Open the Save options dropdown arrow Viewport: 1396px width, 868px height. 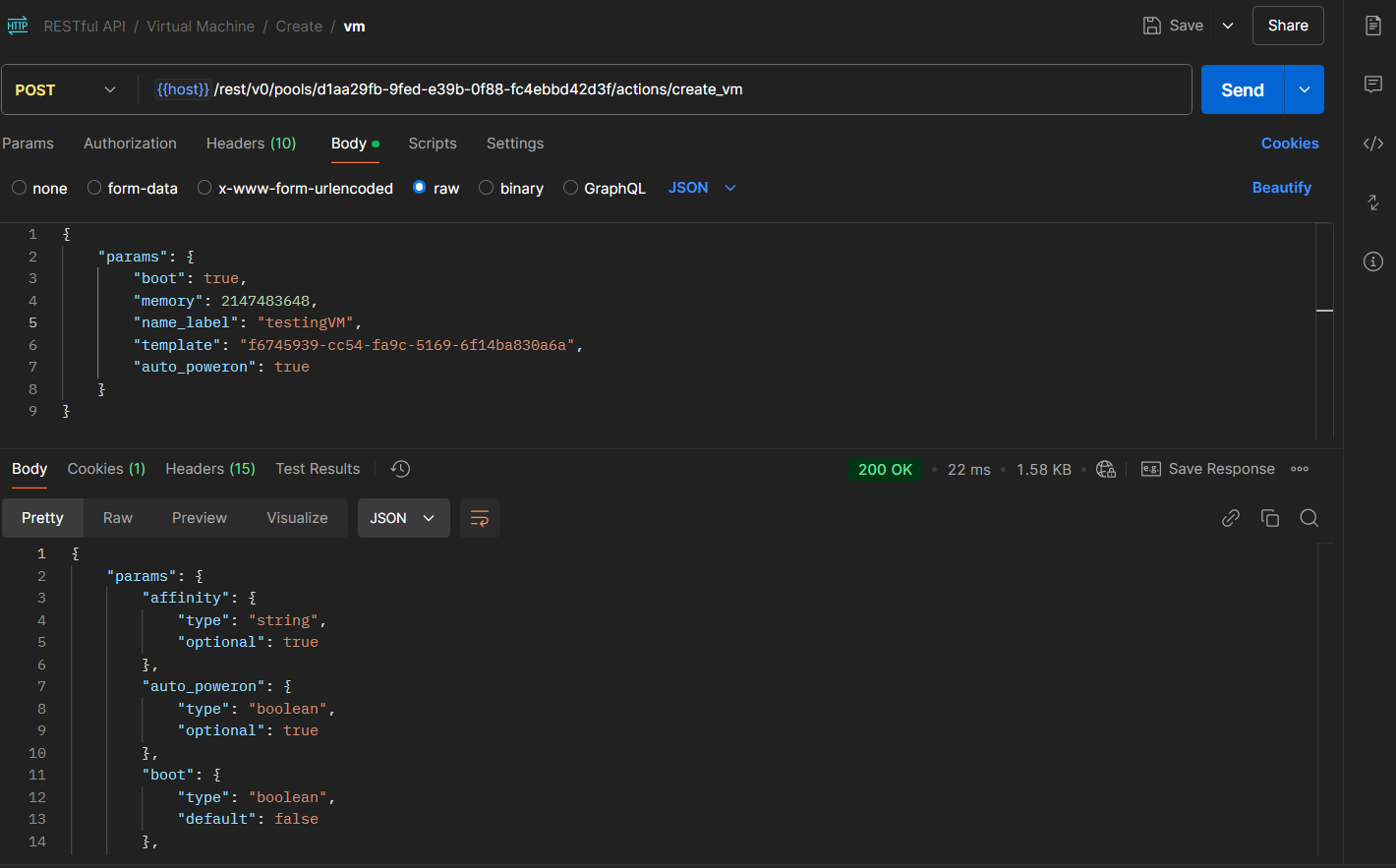tap(1228, 26)
